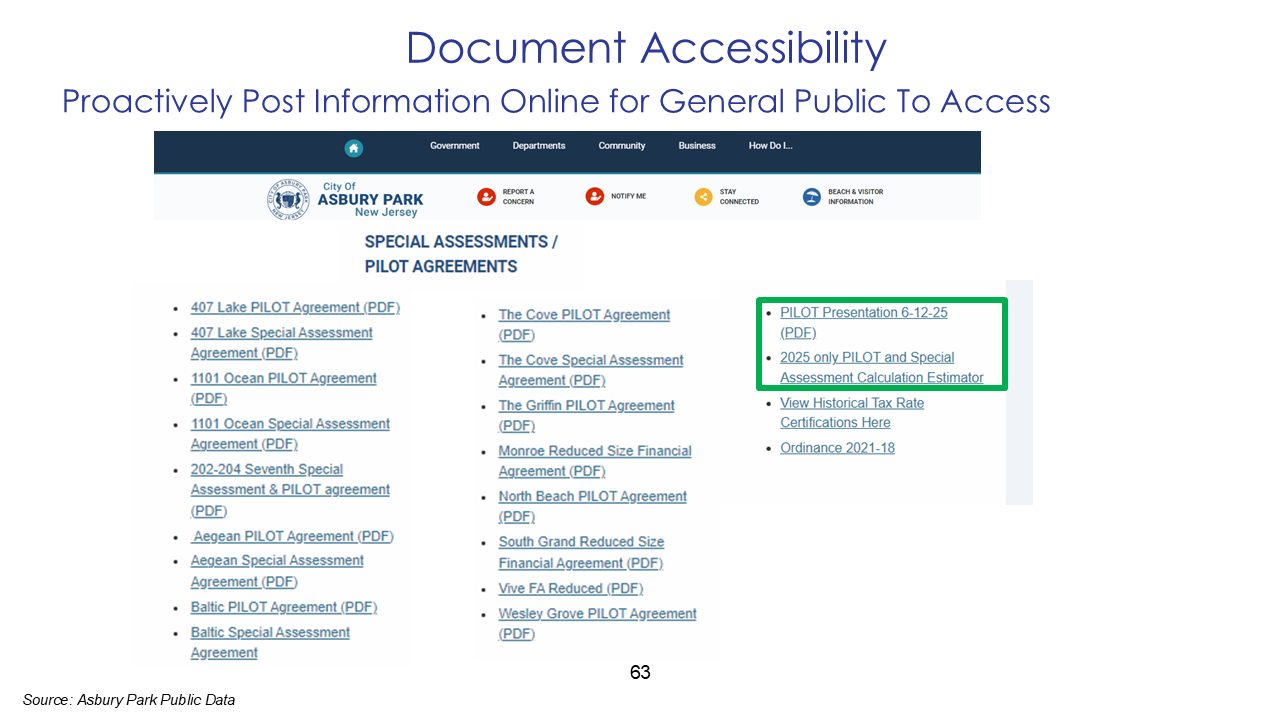Click the Beach & Visitor Information label

tap(855, 197)
